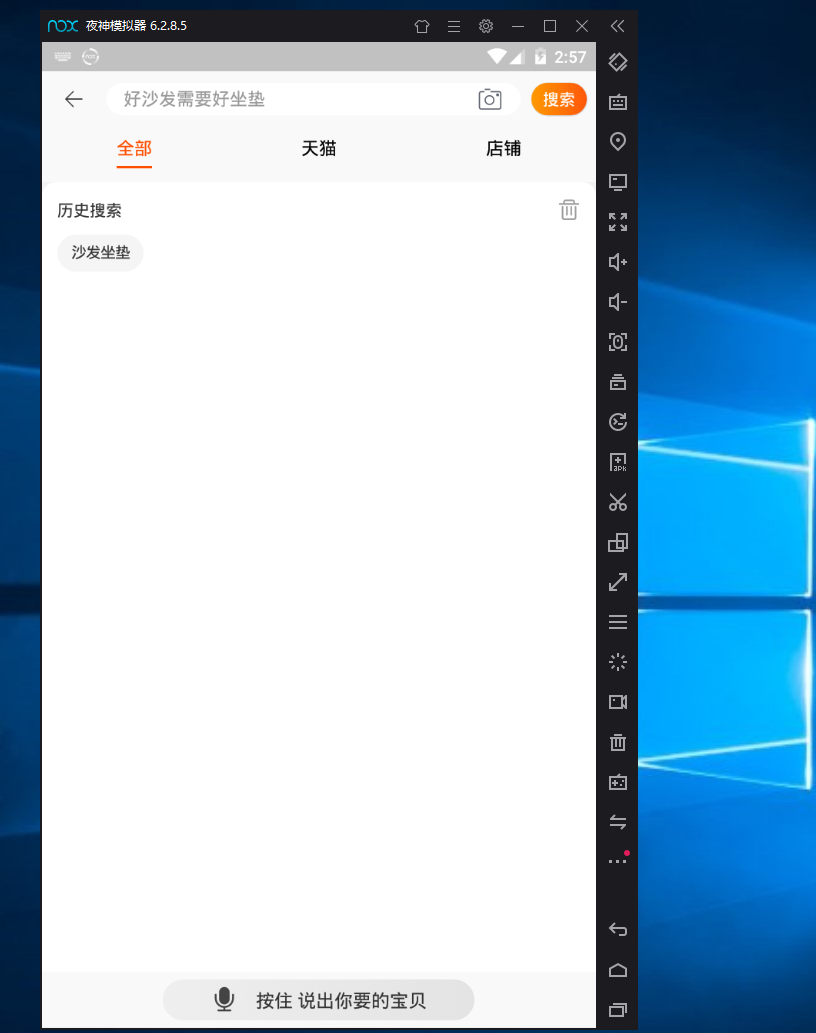Collapse the Nox sidebar with double-chevron
This screenshot has height=1033, width=816.
pos(617,26)
